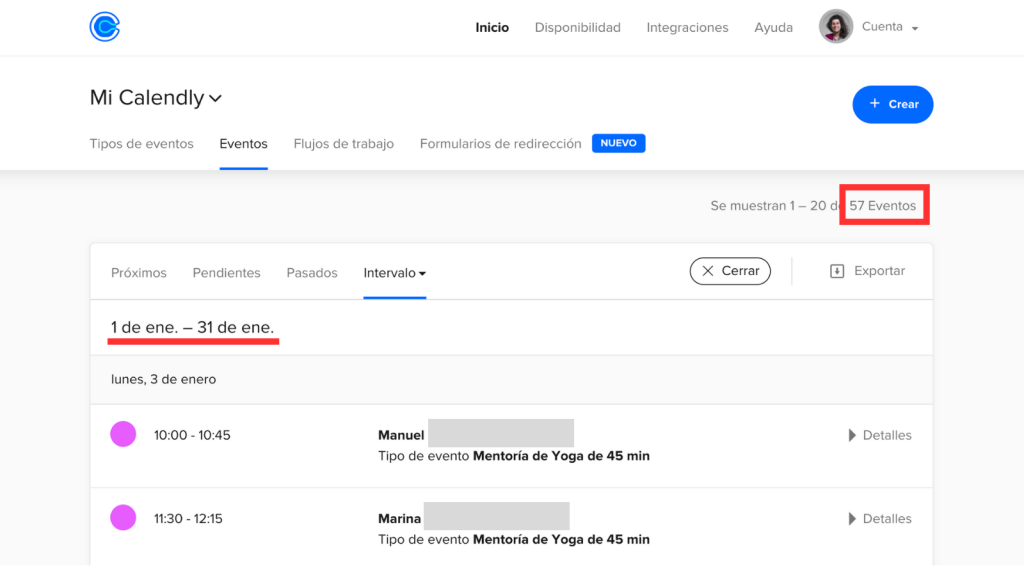This screenshot has height=566, width=1024.
Task: Click the Exportar download icon
Action: 837,271
